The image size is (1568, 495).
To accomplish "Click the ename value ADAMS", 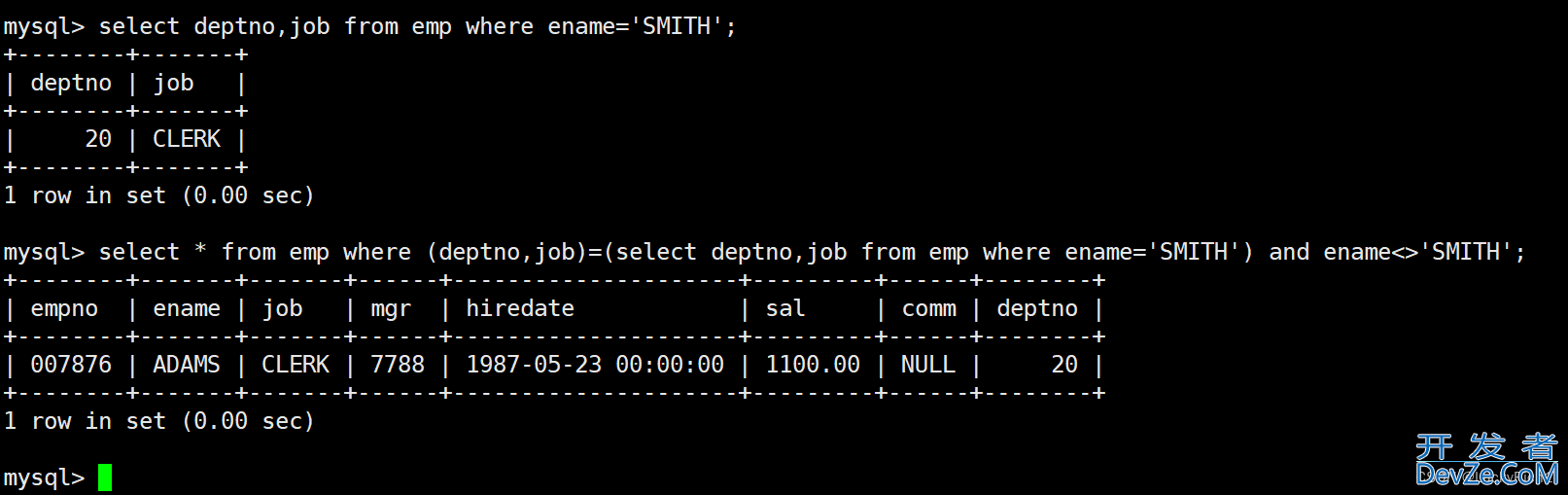I will click(187, 365).
